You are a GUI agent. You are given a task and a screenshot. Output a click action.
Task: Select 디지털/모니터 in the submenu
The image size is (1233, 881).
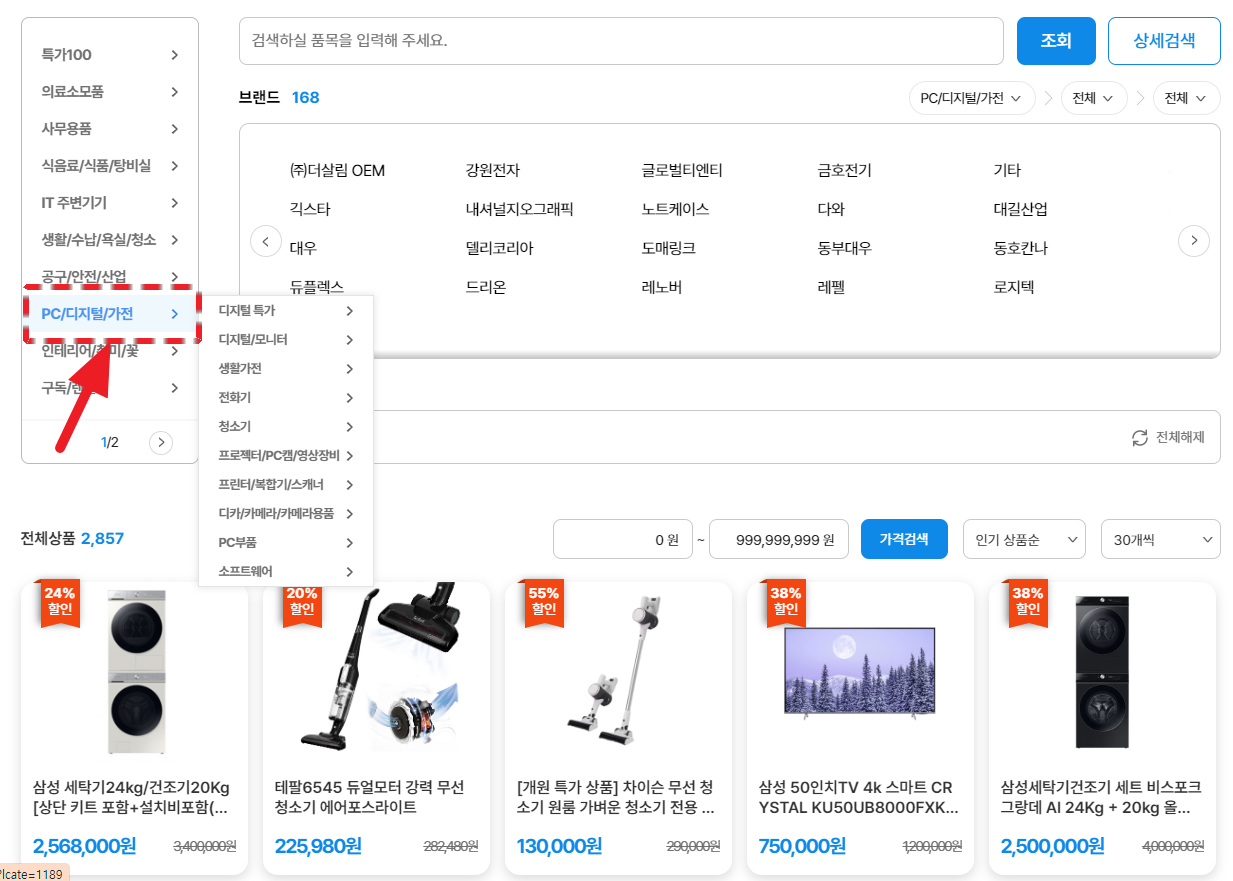coord(253,340)
